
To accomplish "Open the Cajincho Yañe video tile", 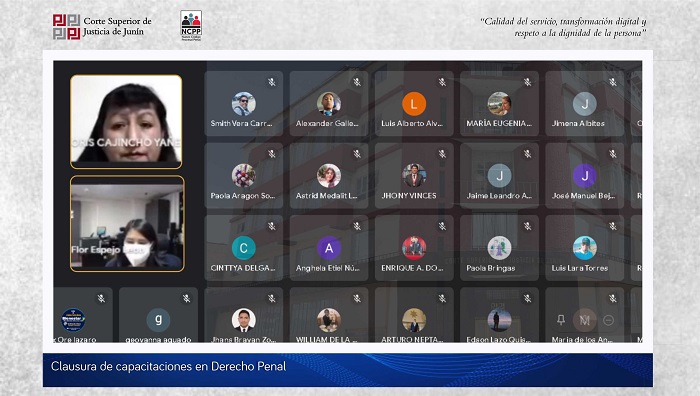I will (126, 121).
